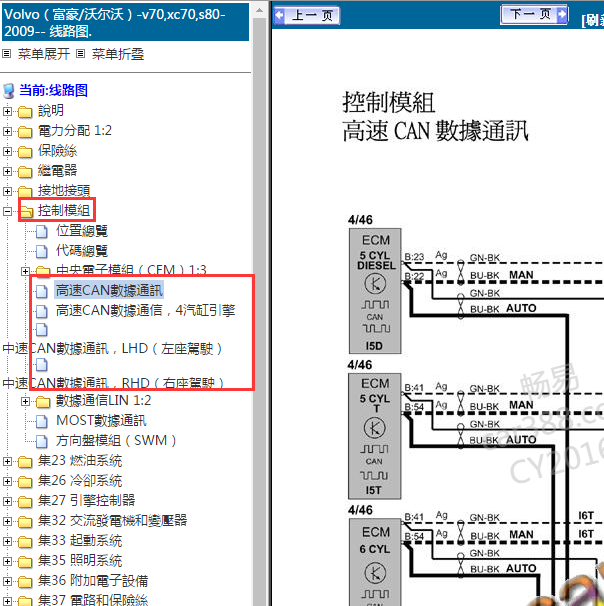
Task: Click the 代碼總覽 page icon
Action: coord(42,252)
